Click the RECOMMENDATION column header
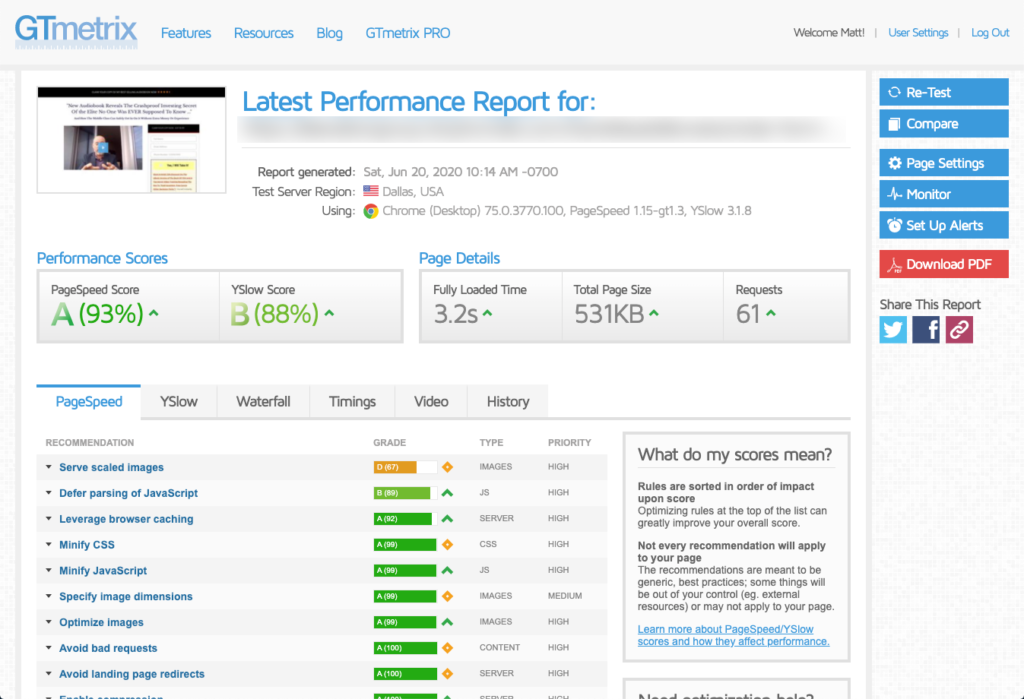 (89, 442)
